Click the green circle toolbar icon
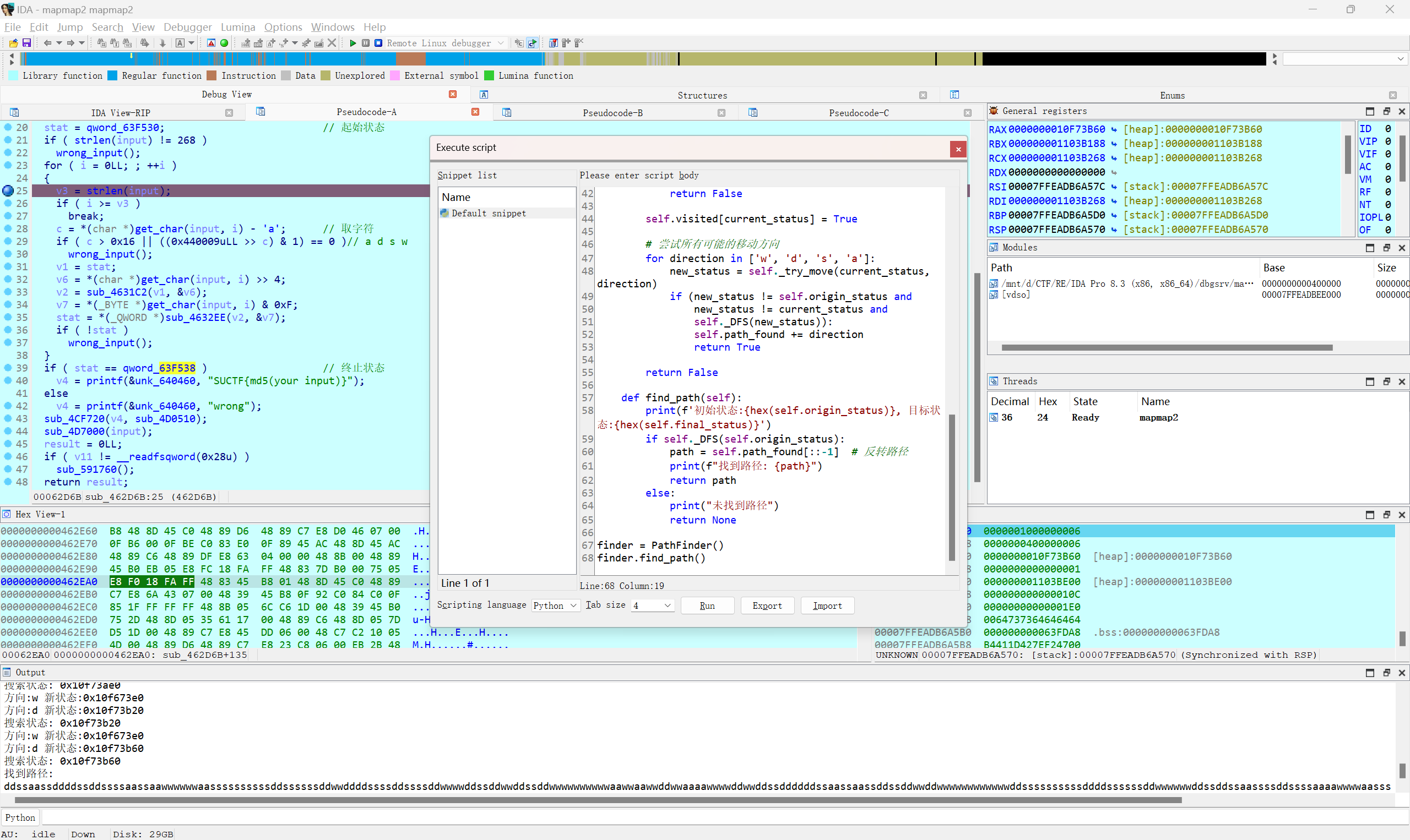 tap(224, 43)
